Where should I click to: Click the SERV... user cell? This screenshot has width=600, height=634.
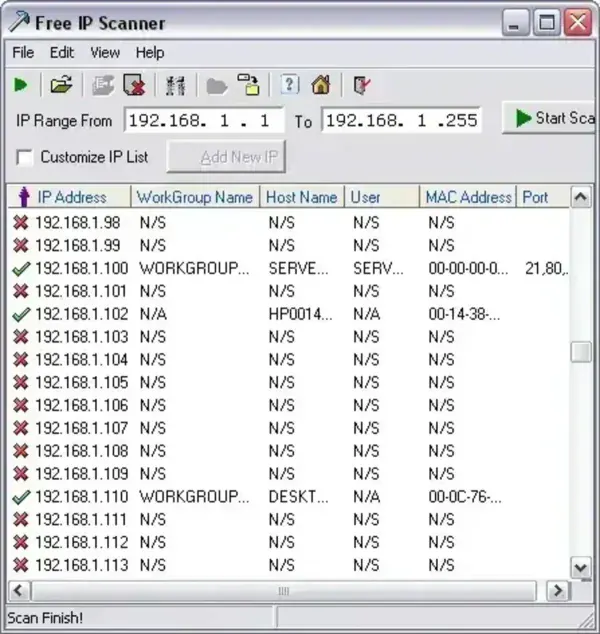coord(378,268)
